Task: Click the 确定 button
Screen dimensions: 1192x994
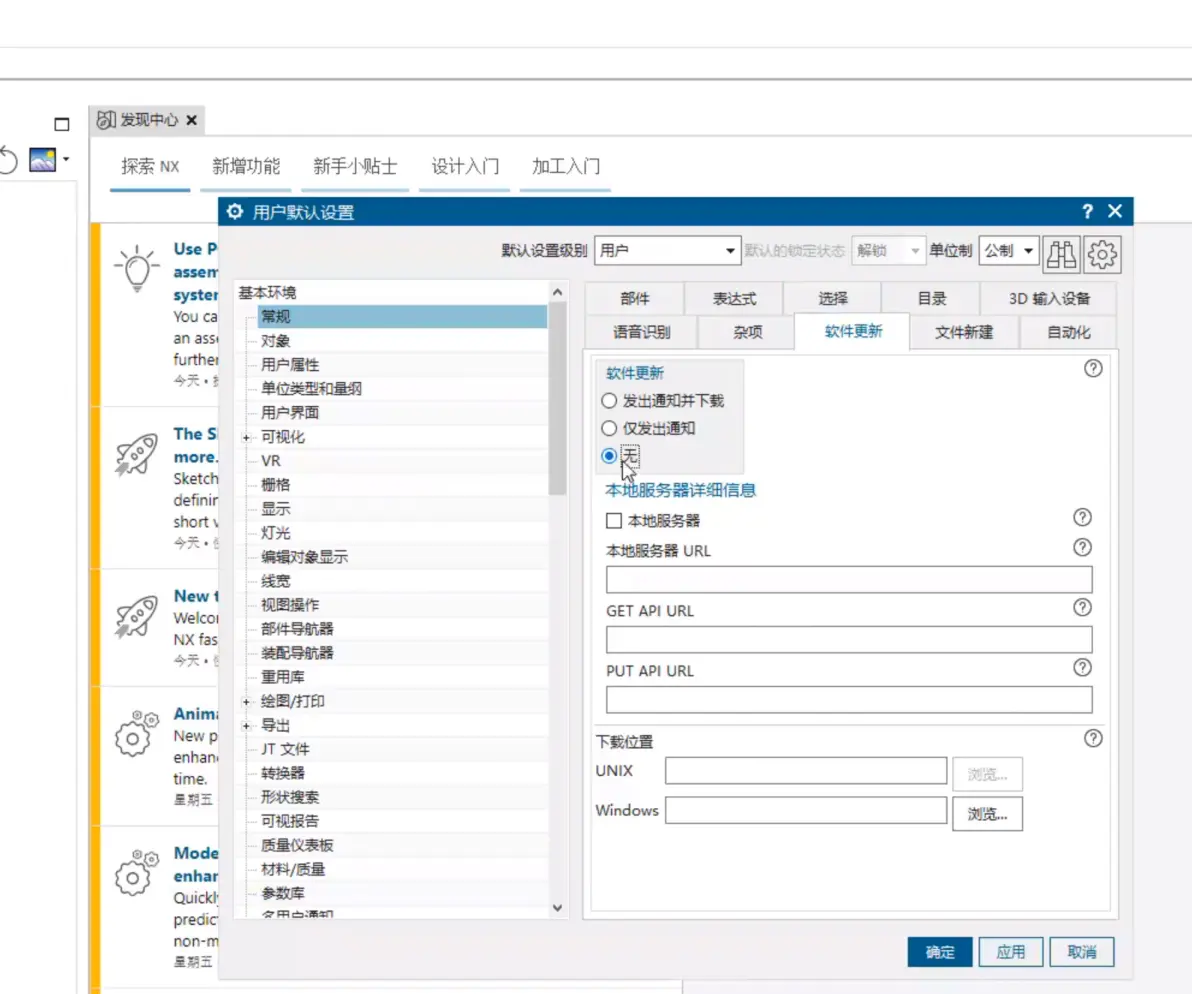Action: (940, 951)
